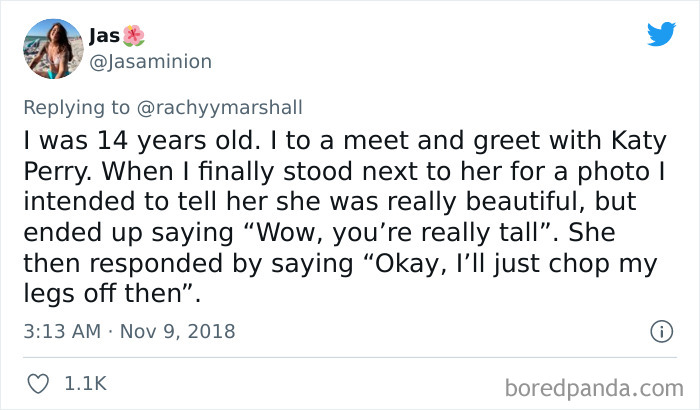
Task: Click the hibiscus flower emoji beside Jas
Action: point(134,36)
